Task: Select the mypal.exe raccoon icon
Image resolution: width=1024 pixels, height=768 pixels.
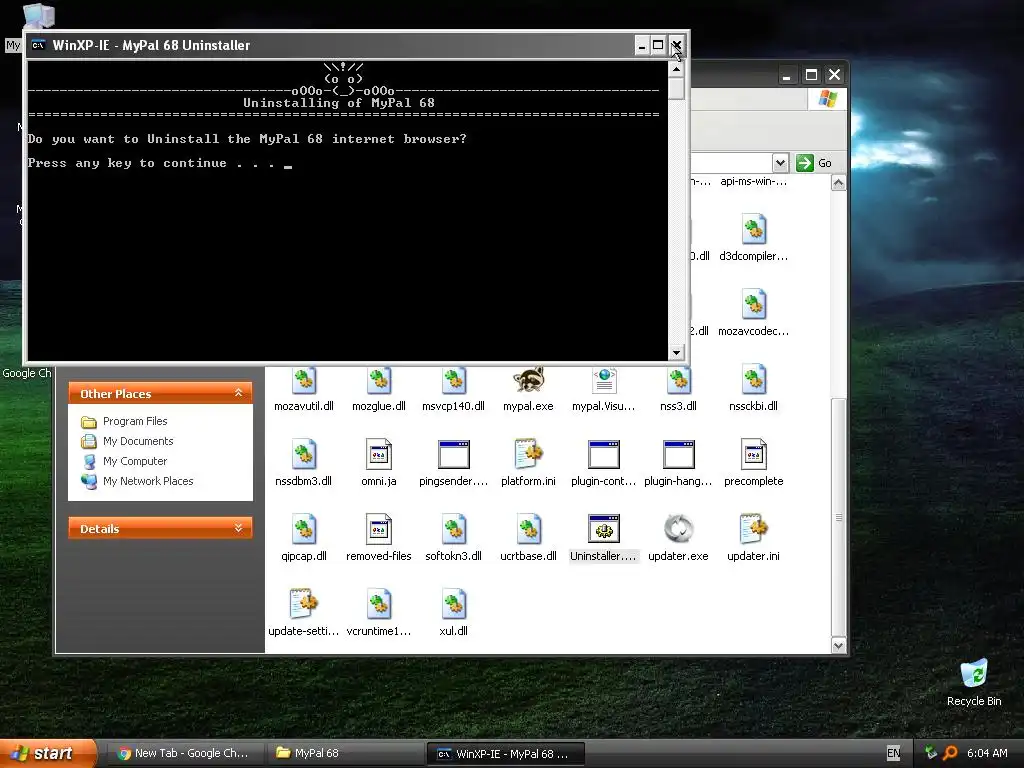Action: (x=528, y=379)
